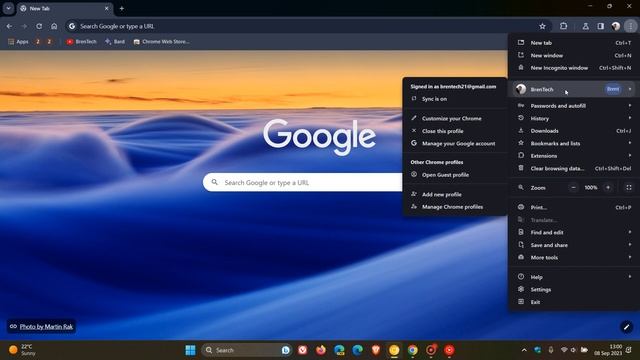Expand the BrenTech profile submenu arrow
Image resolution: width=640 pixels, height=360 pixels.
[x=630, y=89]
